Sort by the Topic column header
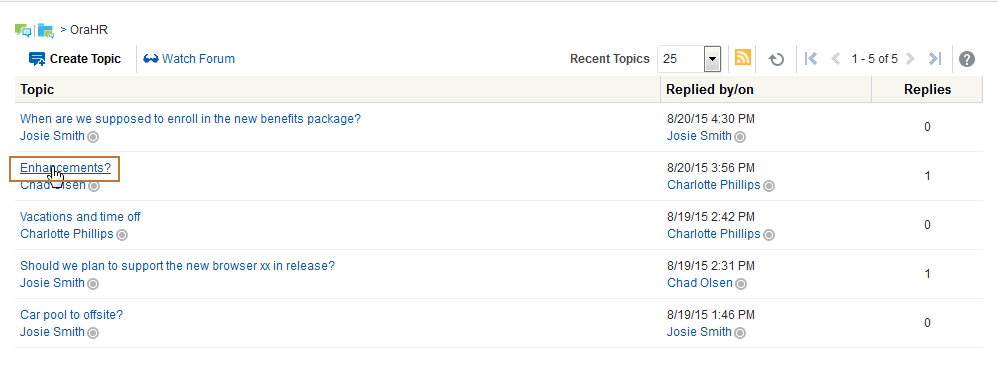This screenshot has height=376, width=998. tap(337, 90)
